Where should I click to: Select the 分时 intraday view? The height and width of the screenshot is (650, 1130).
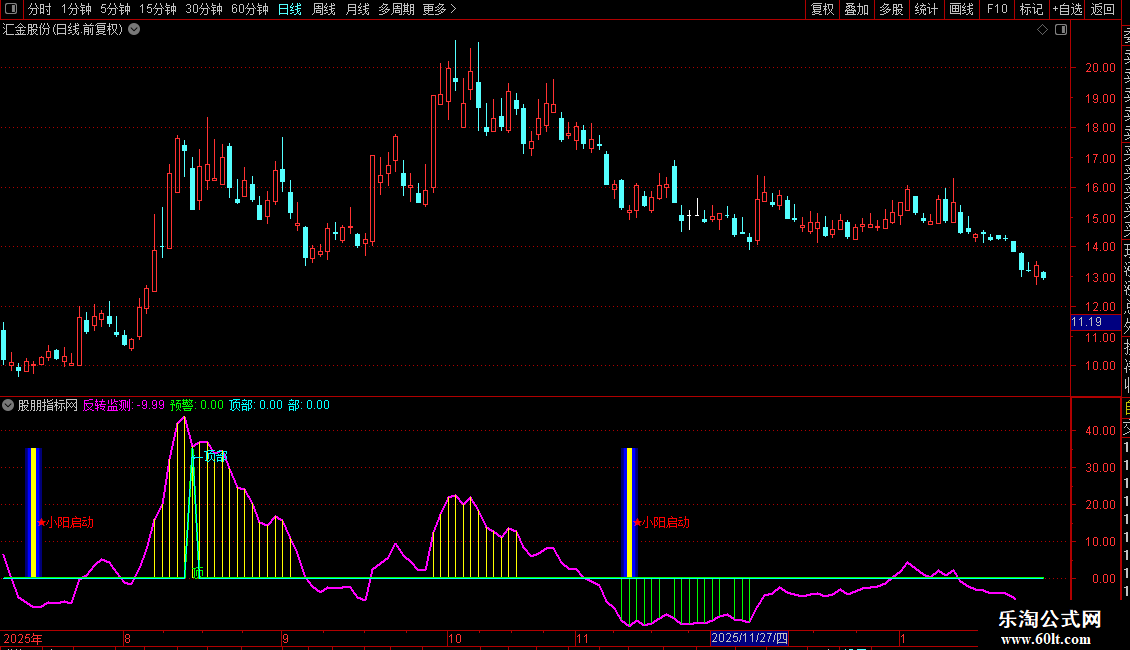(39, 10)
